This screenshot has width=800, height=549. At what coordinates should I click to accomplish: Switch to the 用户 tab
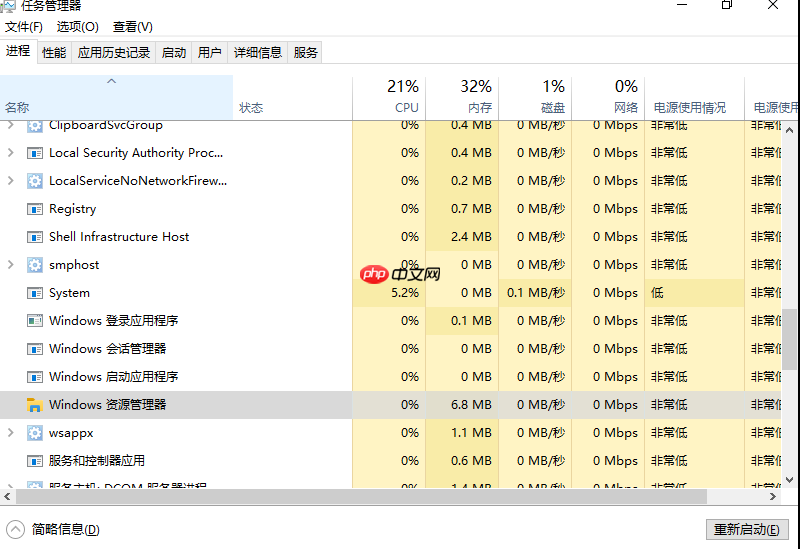[x=209, y=53]
